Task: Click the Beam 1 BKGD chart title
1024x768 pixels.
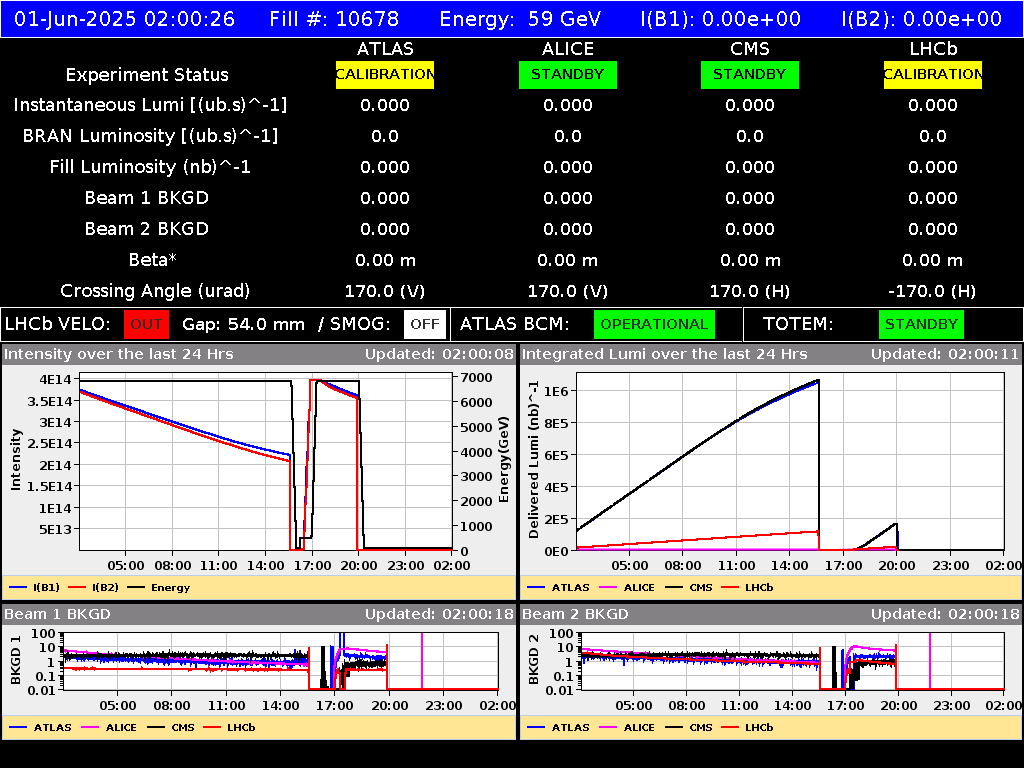Action: tap(57, 614)
